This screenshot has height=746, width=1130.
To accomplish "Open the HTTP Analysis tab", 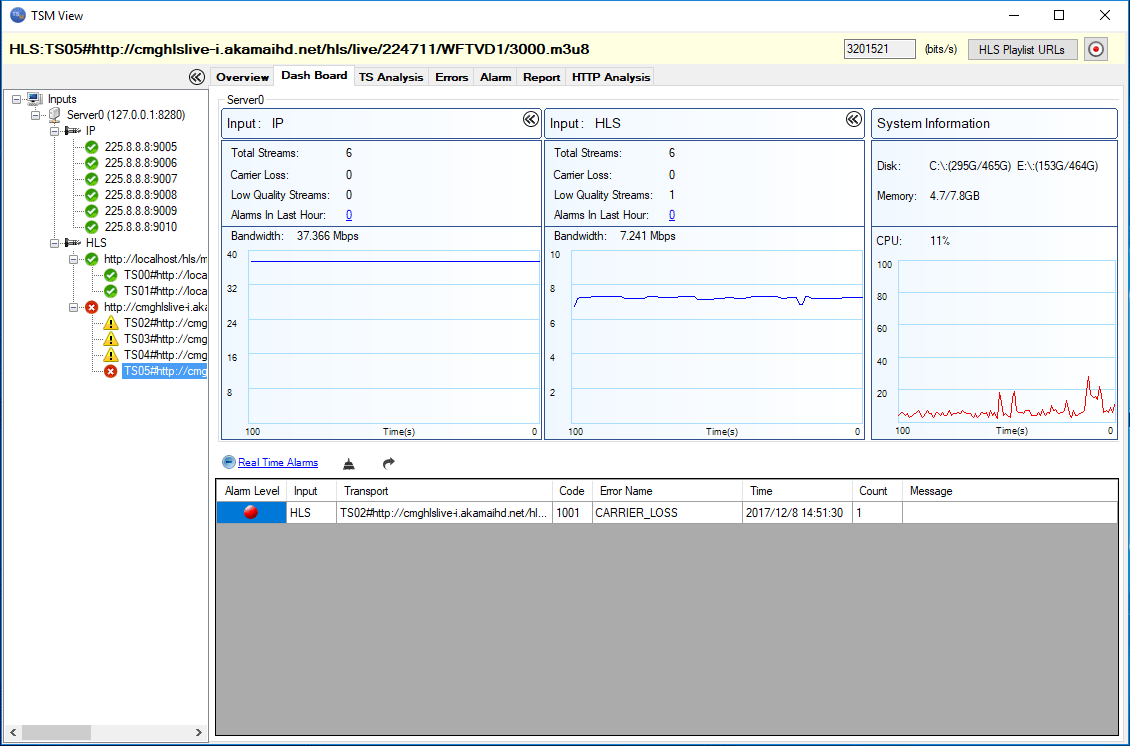I will 609,76.
